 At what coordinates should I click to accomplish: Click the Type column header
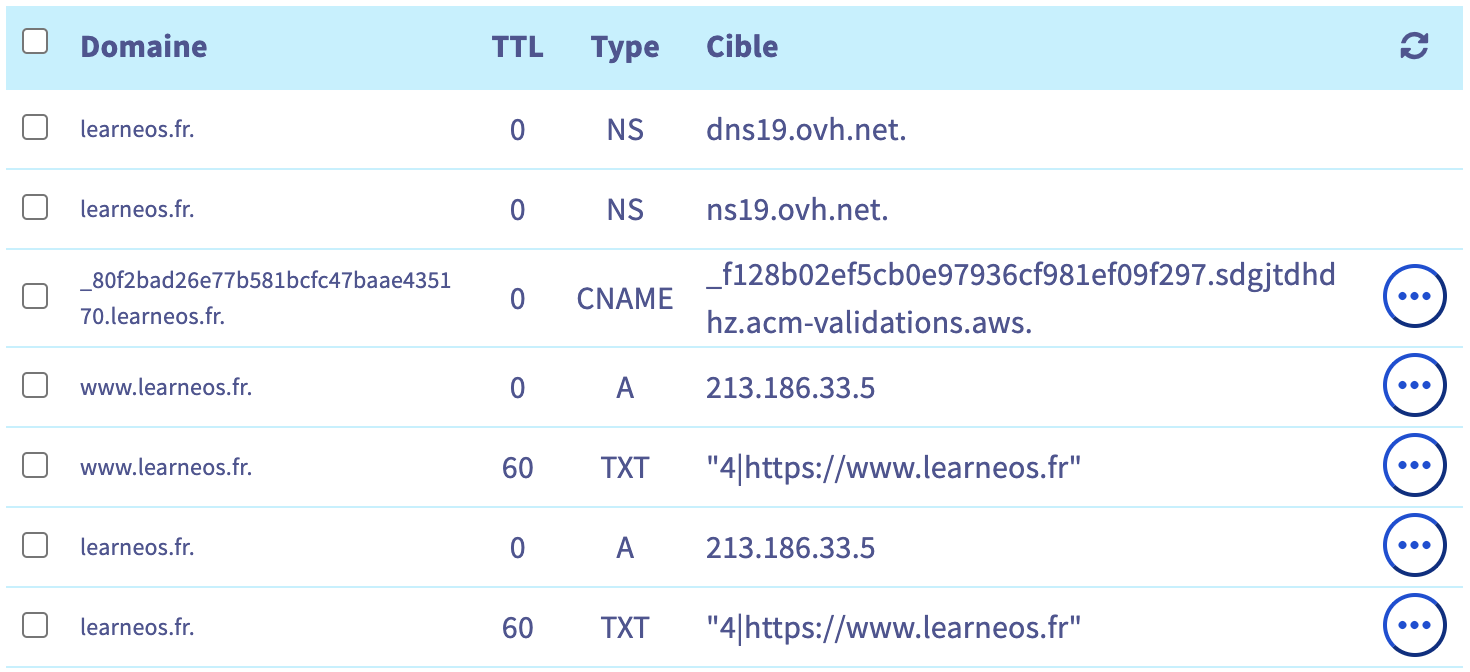click(x=625, y=47)
